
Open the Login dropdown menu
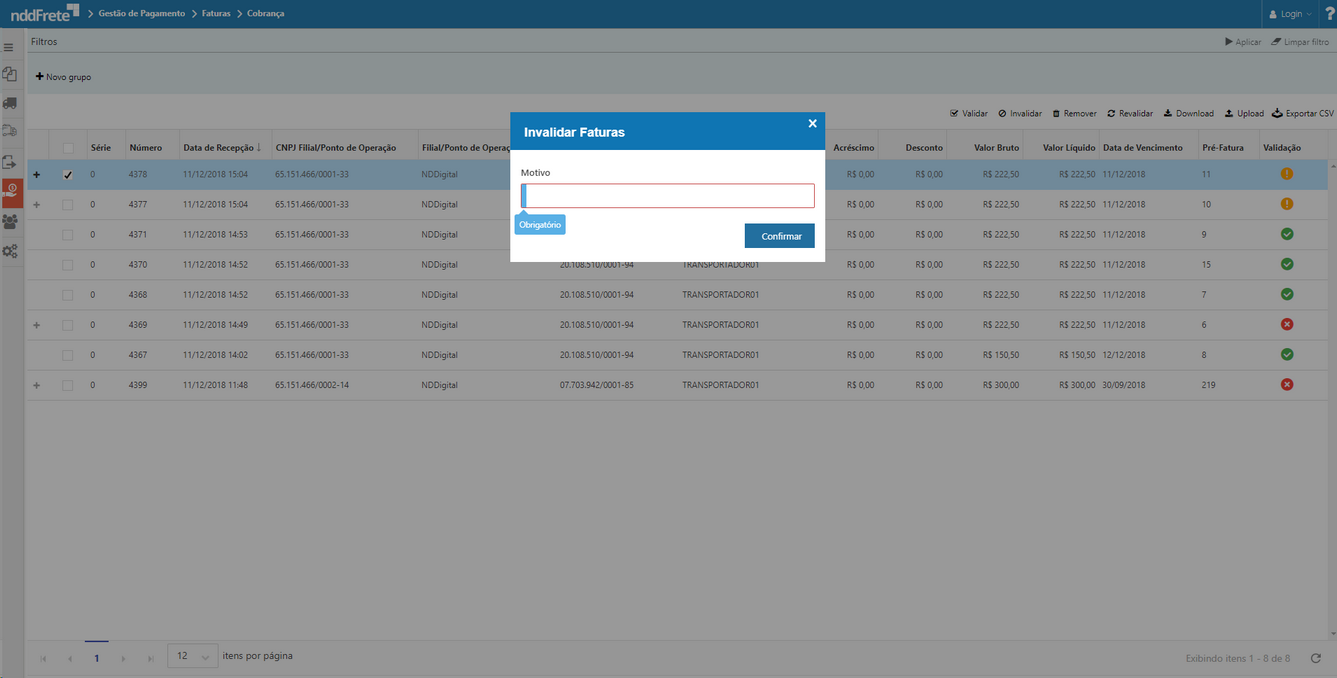1290,14
